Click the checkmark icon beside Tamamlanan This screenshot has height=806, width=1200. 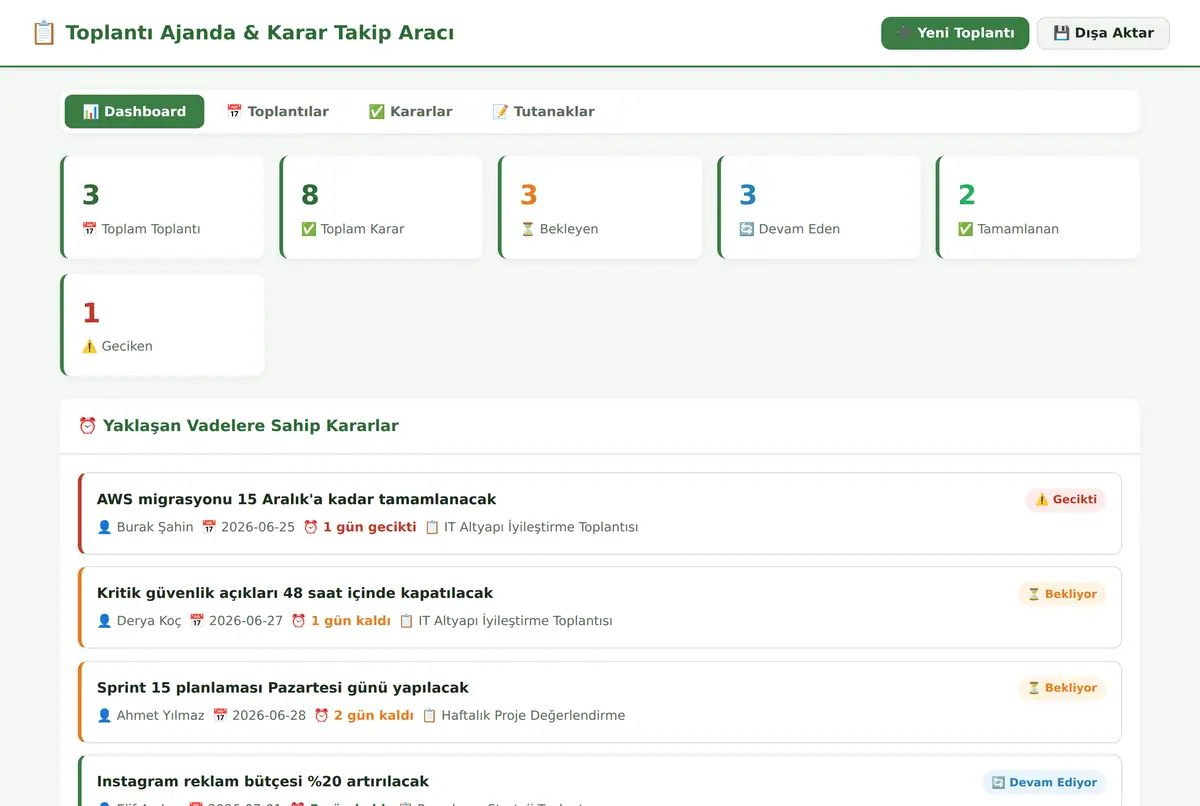pos(965,229)
